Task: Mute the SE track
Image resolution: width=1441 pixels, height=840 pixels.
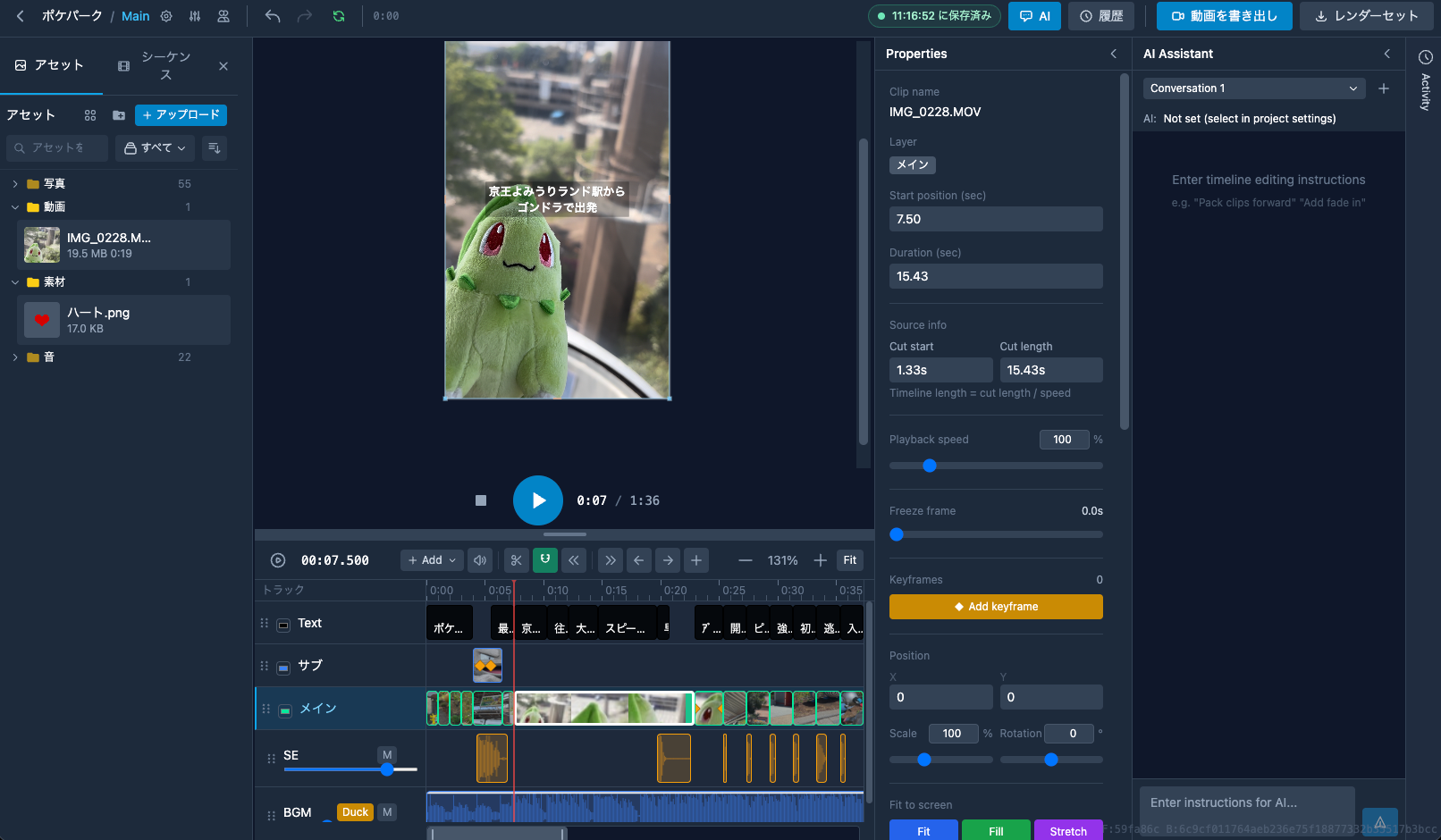Action: 387,755
